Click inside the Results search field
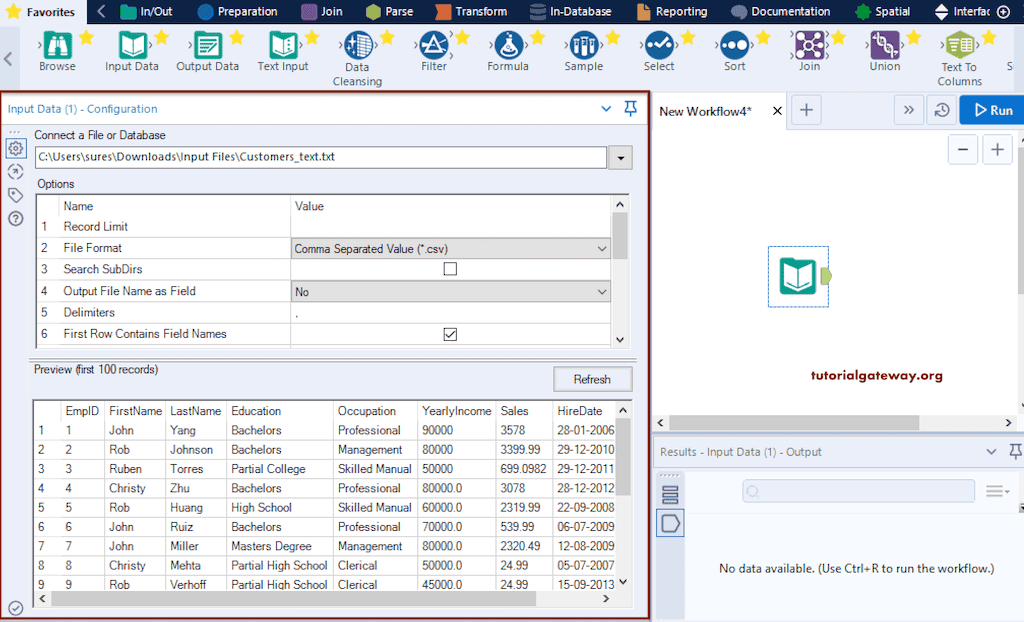 tap(858, 491)
